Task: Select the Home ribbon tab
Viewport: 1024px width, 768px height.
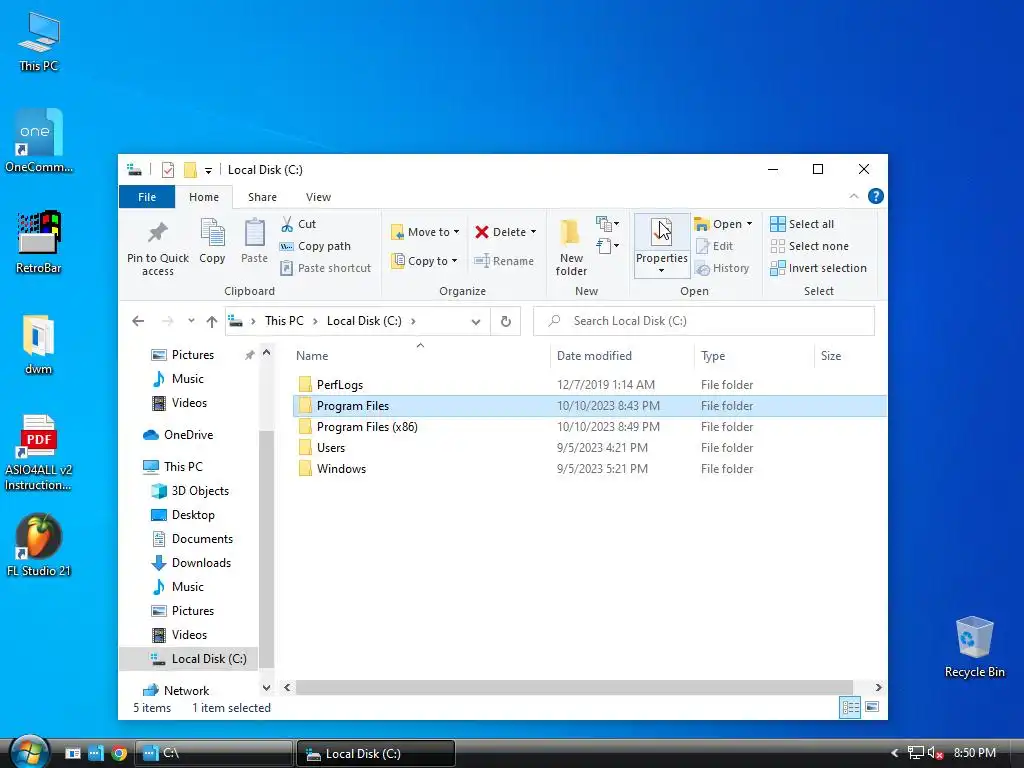Action: pos(204,197)
